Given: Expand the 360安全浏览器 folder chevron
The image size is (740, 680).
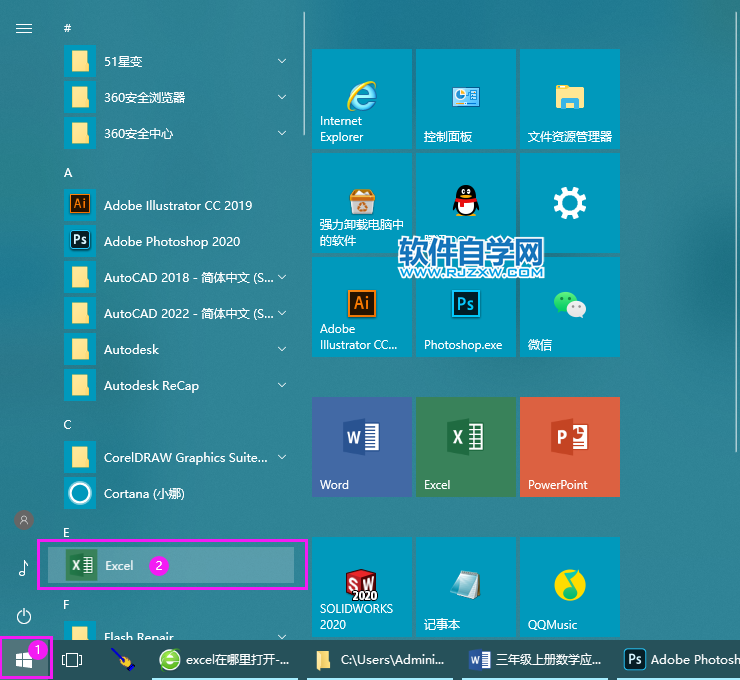Looking at the screenshot, I should [282, 97].
